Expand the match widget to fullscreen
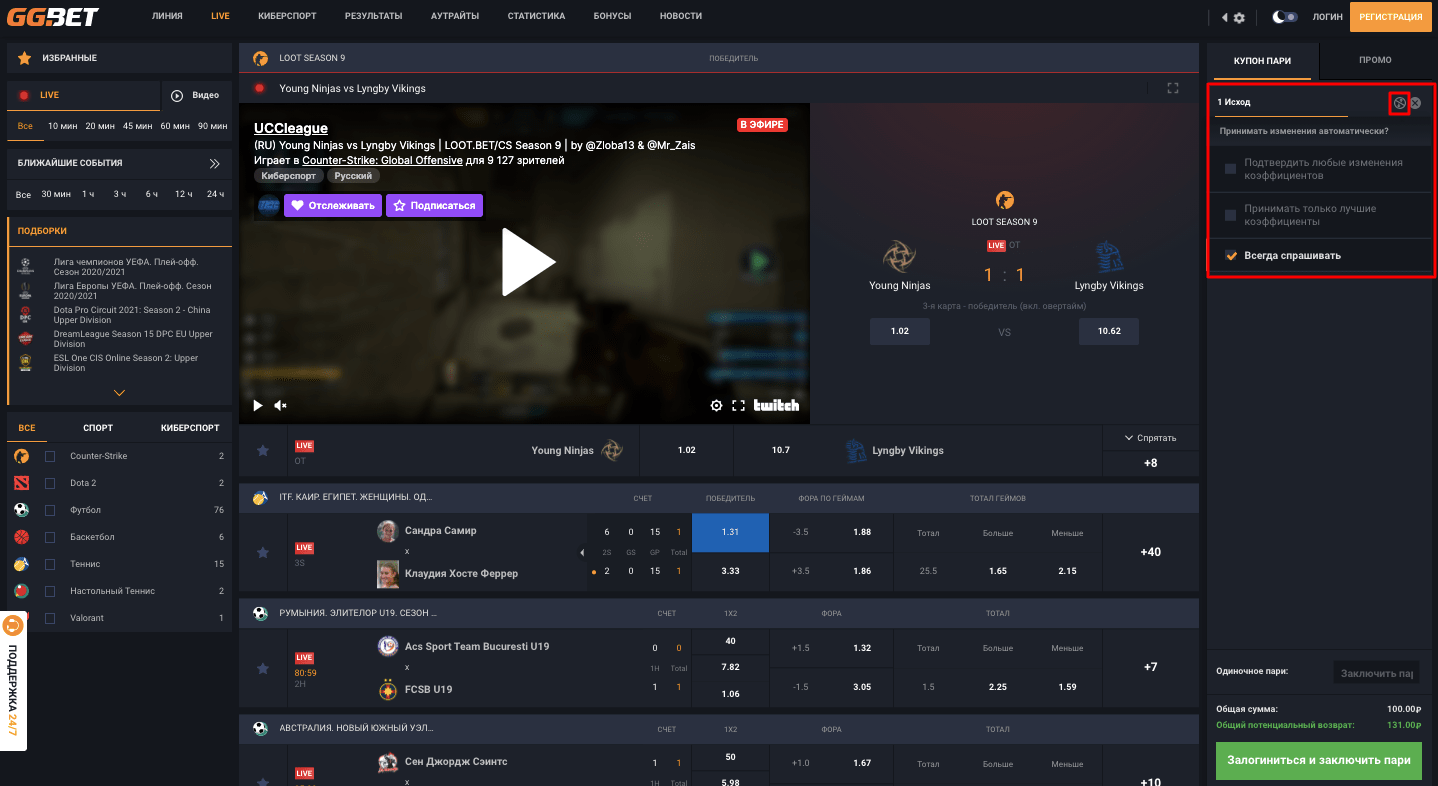 (1173, 88)
